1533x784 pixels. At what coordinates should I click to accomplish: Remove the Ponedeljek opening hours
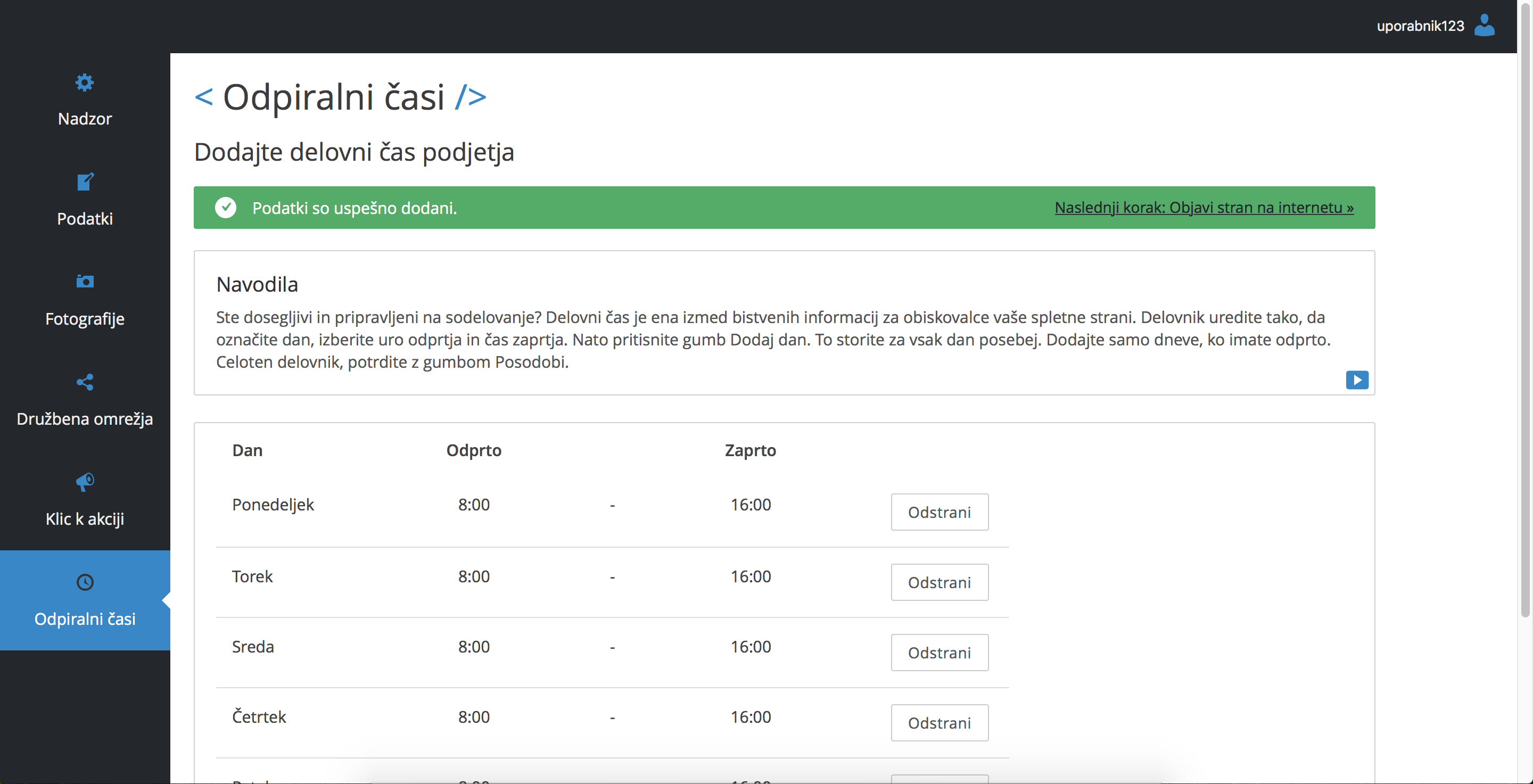tap(939, 512)
